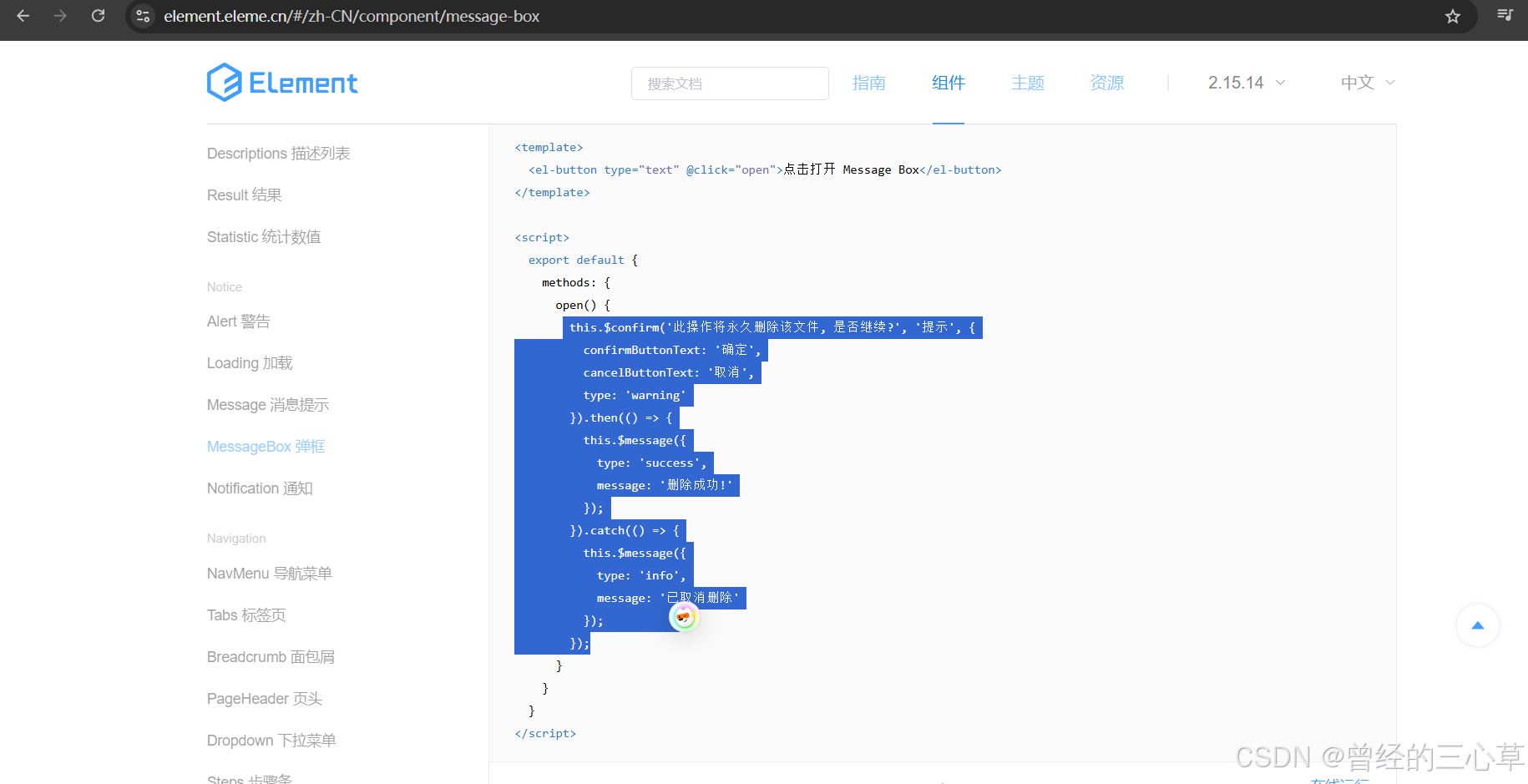Open Breadcrumb 面包屑 in sidebar

[x=271, y=657]
